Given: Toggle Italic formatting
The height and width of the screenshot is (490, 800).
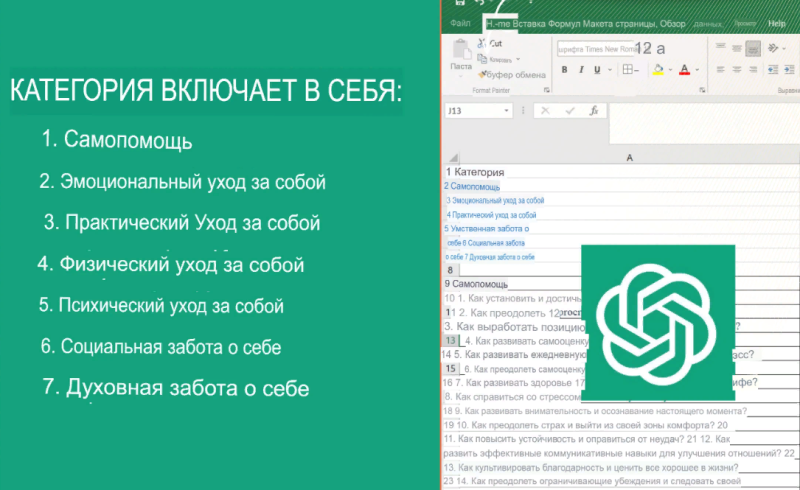Looking at the screenshot, I should tap(581, 70).
